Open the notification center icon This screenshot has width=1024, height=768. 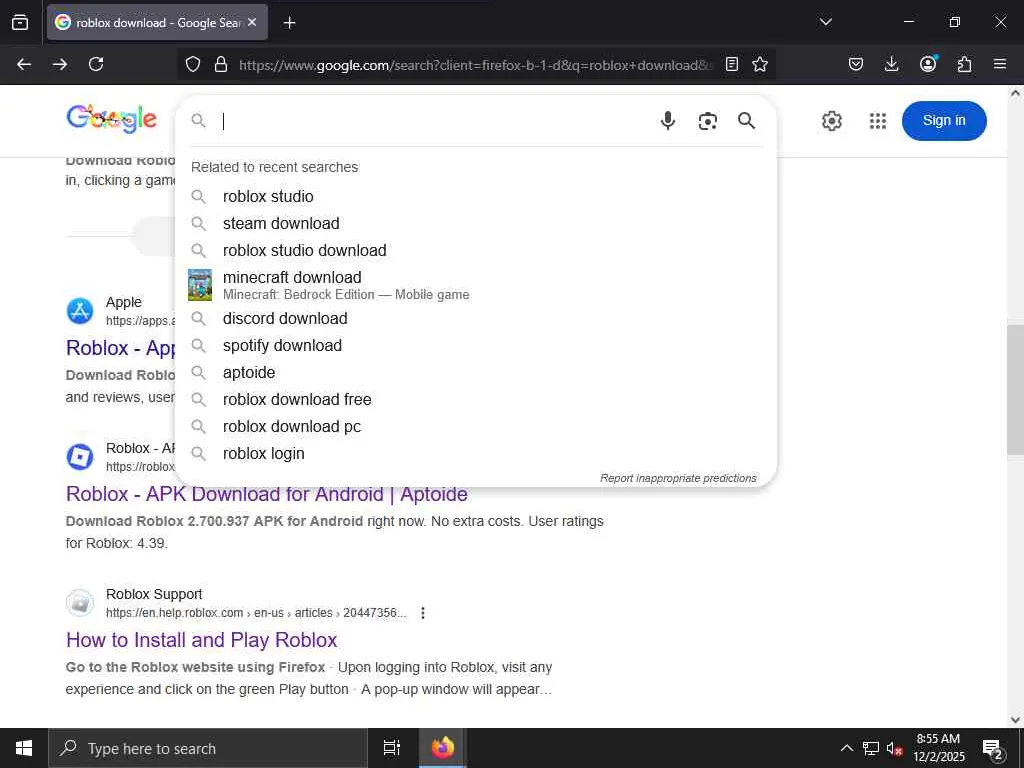[993, 748]
